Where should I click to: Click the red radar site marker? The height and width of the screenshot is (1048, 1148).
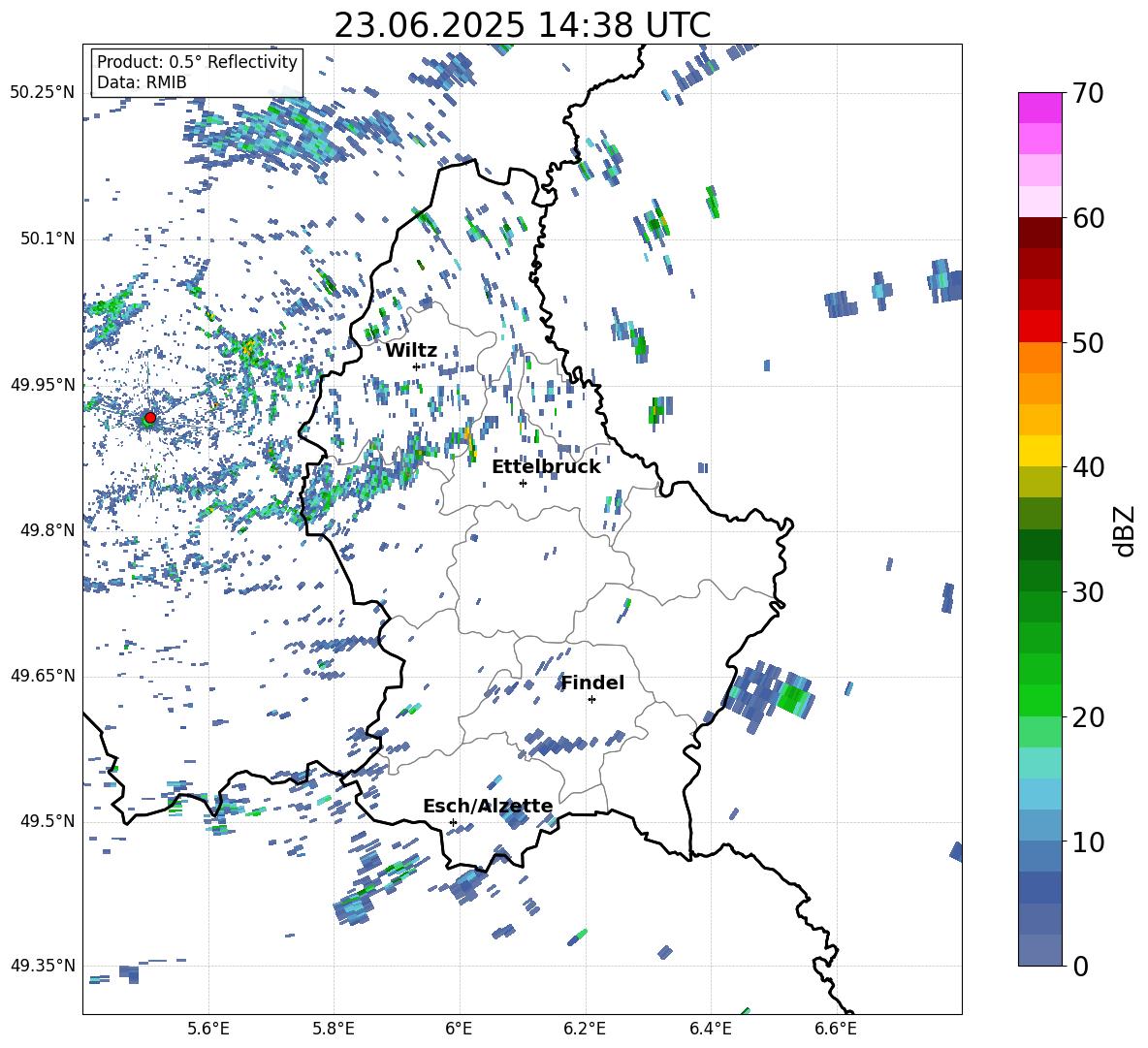coord(150,418)
